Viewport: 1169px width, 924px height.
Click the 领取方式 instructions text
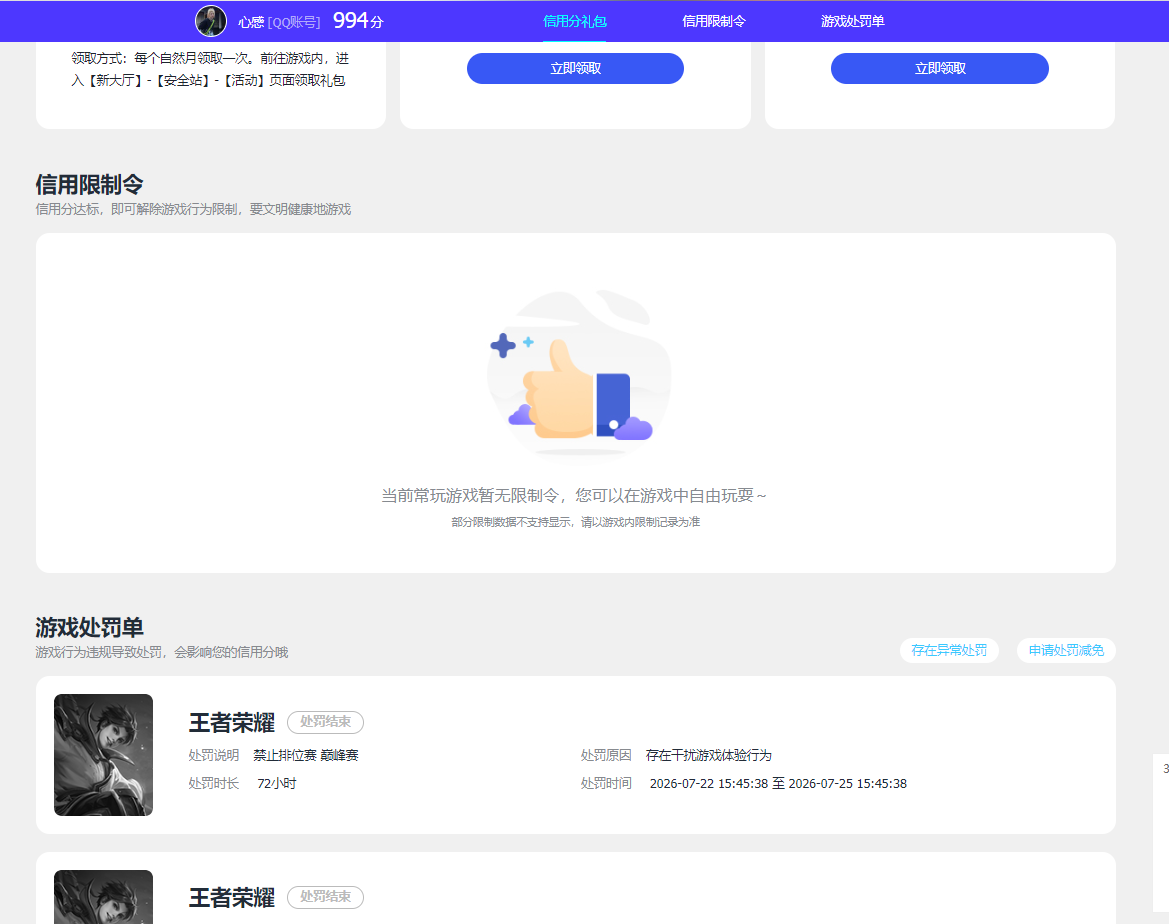coord(210,69)
